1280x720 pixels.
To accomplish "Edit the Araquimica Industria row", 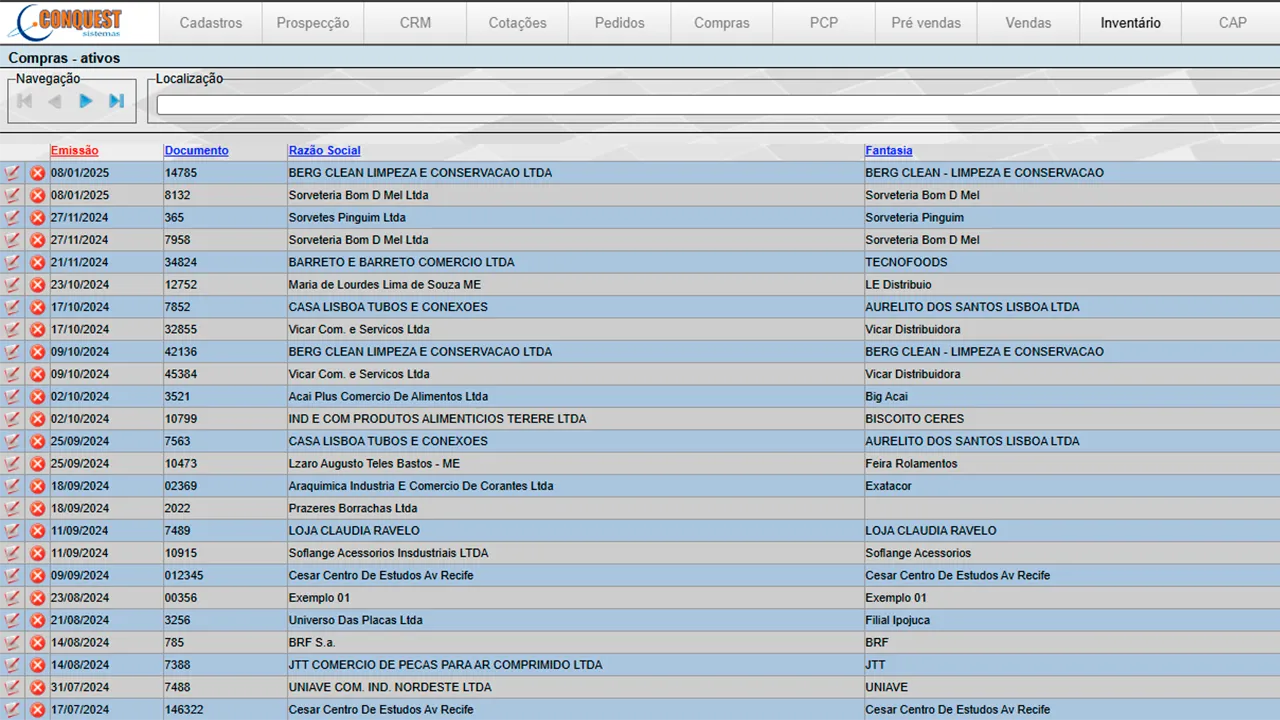I will tap(12, 486).
